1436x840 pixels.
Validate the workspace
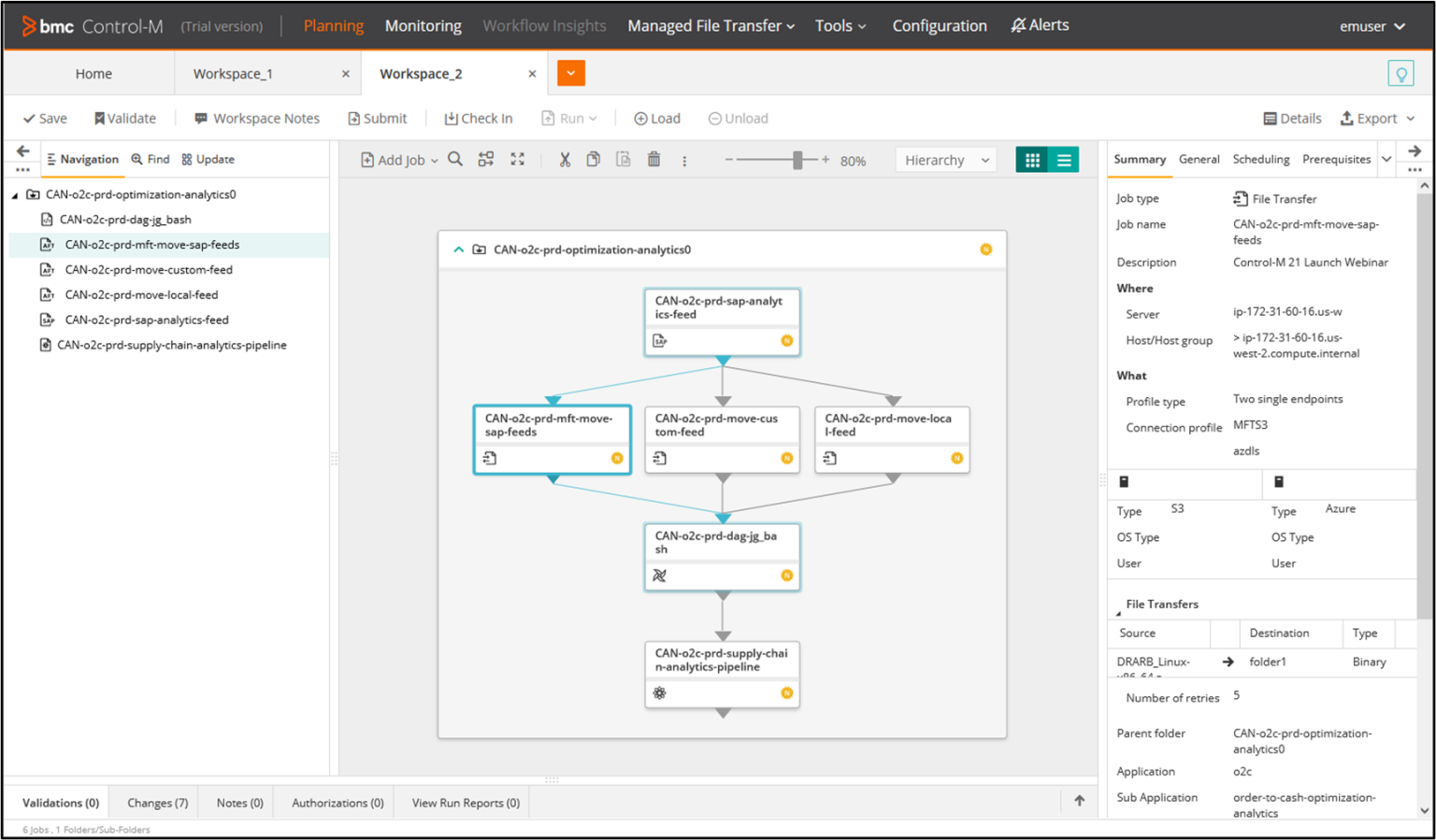click(x=124, y=118)
